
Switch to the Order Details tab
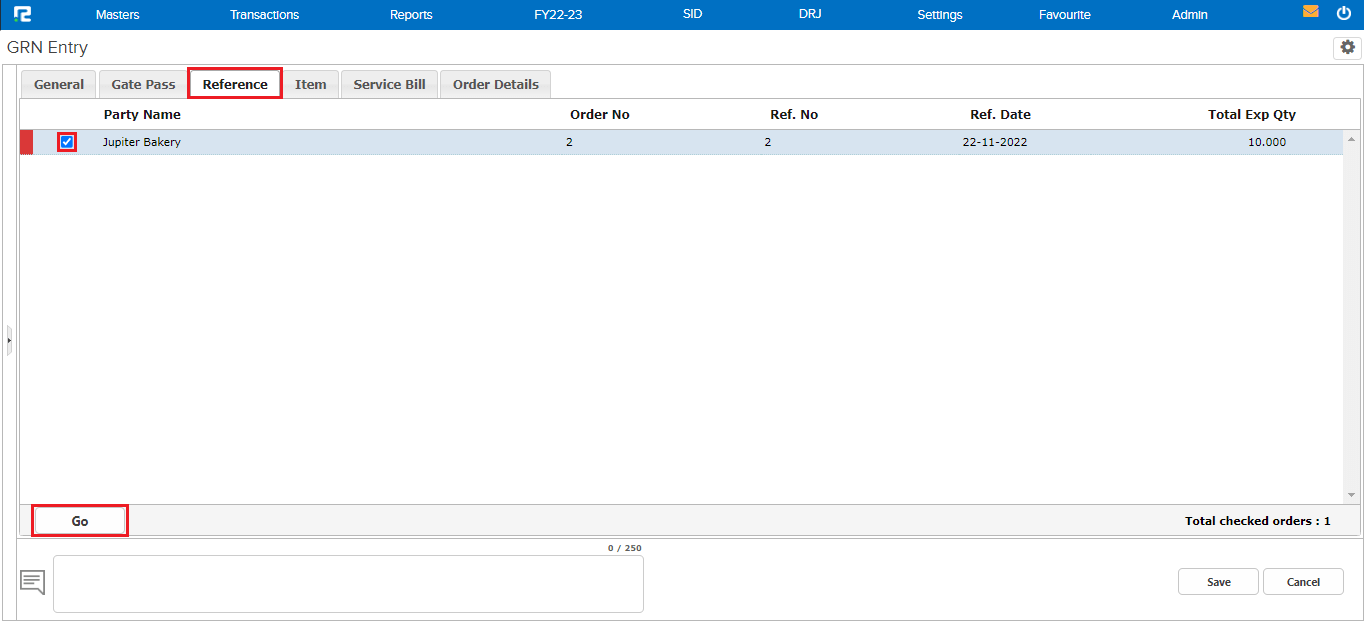495,84
